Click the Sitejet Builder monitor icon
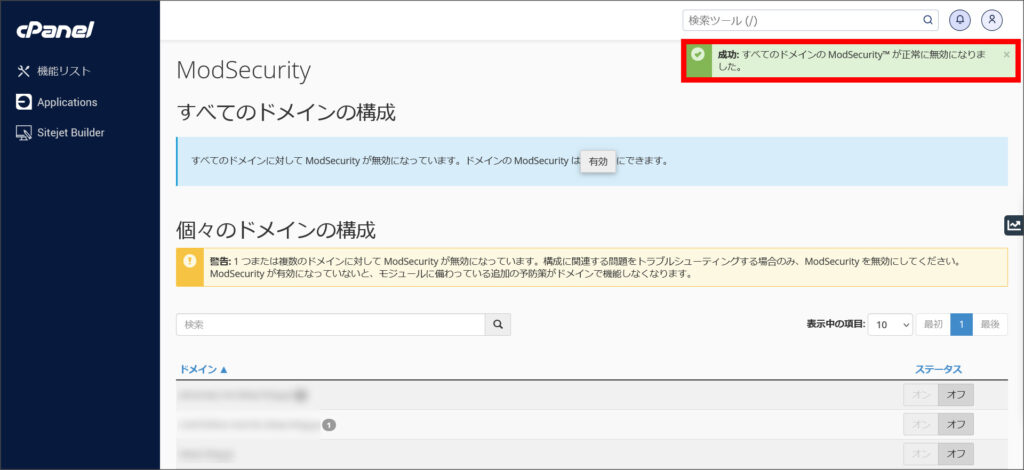Image resolution: width=1024 pixels, height=470 pixels. [x=24, y=133]
